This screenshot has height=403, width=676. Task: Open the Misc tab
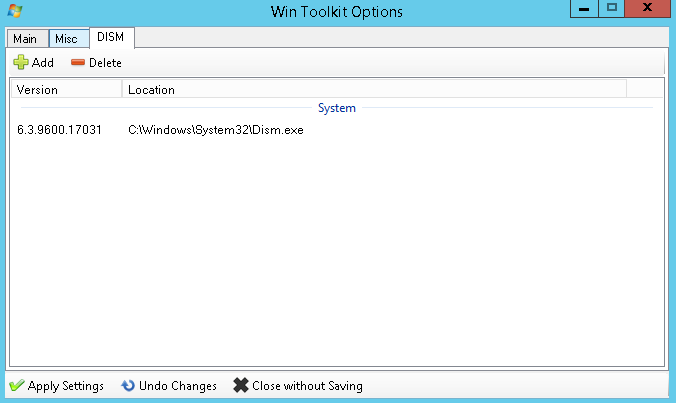coord(66,39)
